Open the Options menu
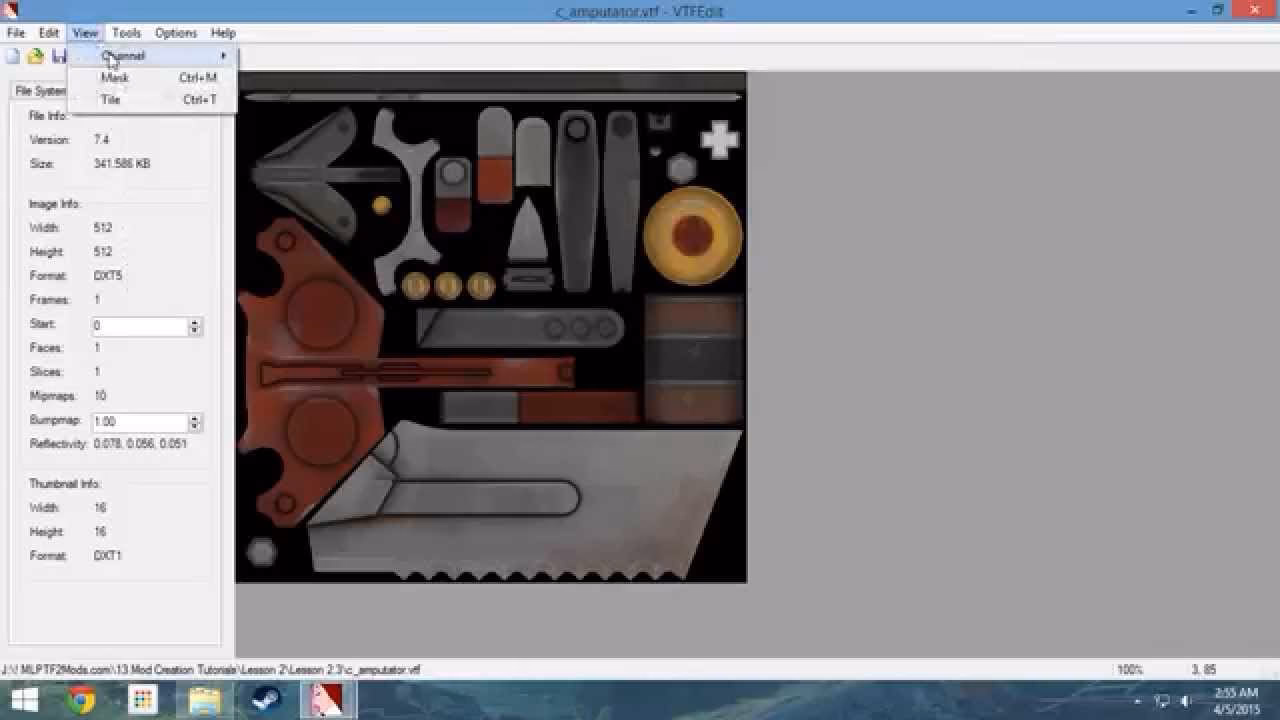 click(x=176, y=33)
